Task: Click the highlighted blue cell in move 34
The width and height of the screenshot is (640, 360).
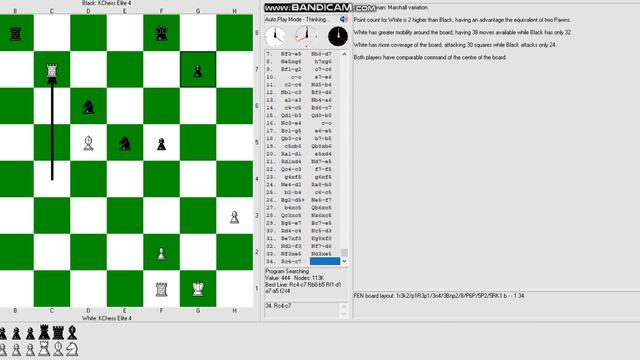Action: point(325,261)
